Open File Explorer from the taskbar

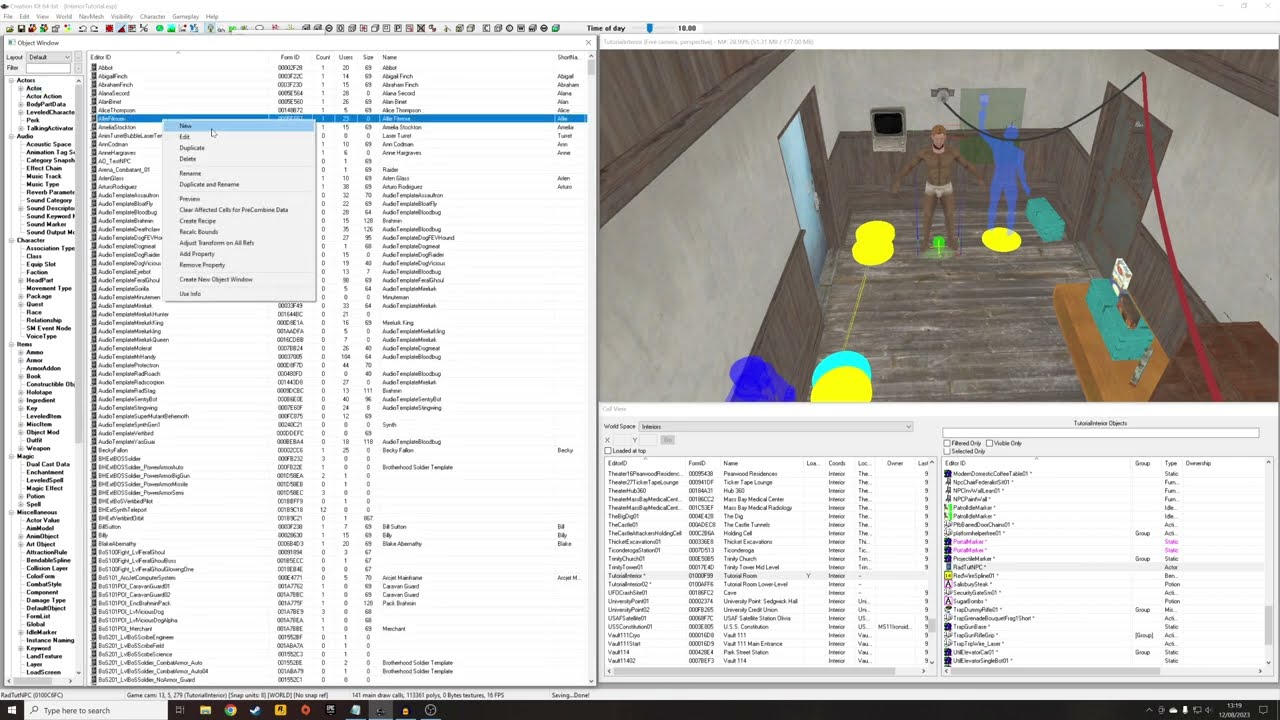205,710
